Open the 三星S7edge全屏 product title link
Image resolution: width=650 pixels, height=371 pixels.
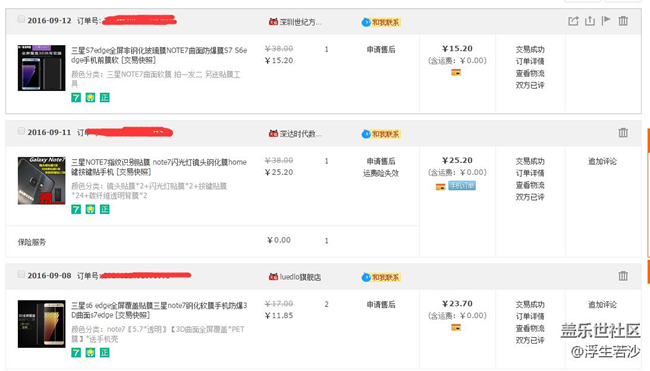pos(159,55)
